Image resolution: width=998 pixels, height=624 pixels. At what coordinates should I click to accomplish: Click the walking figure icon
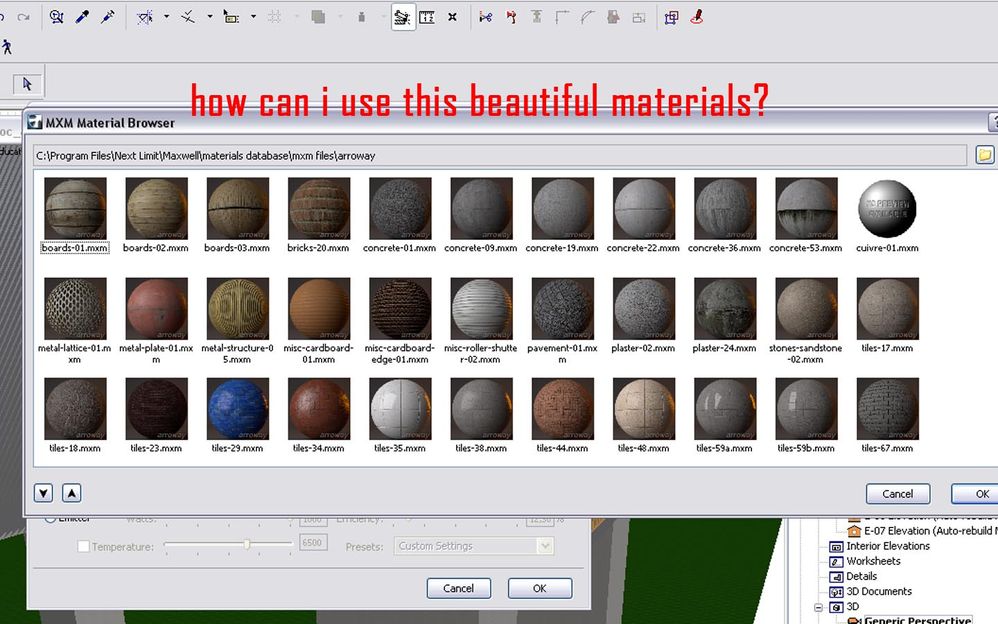(7, 46)
